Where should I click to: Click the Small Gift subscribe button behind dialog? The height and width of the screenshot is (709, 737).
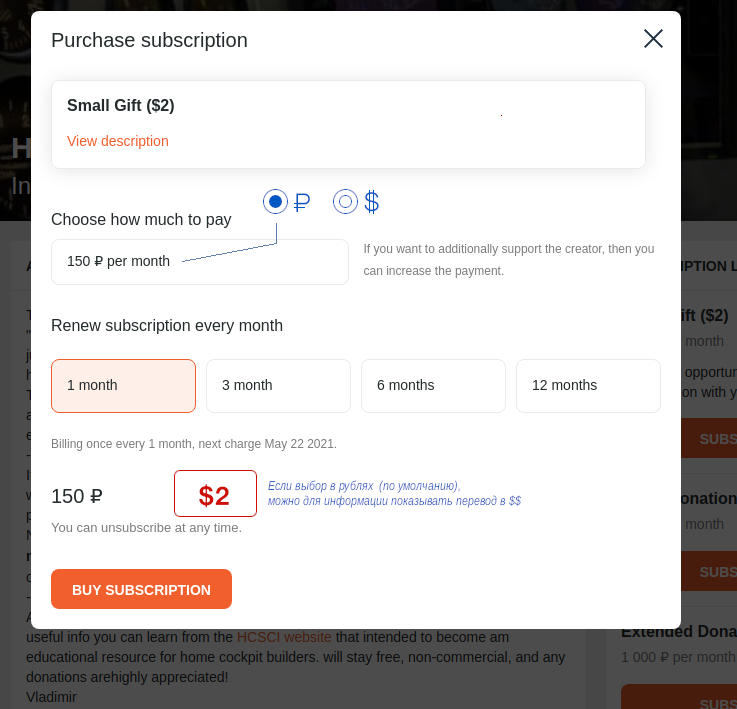(709, 438)
